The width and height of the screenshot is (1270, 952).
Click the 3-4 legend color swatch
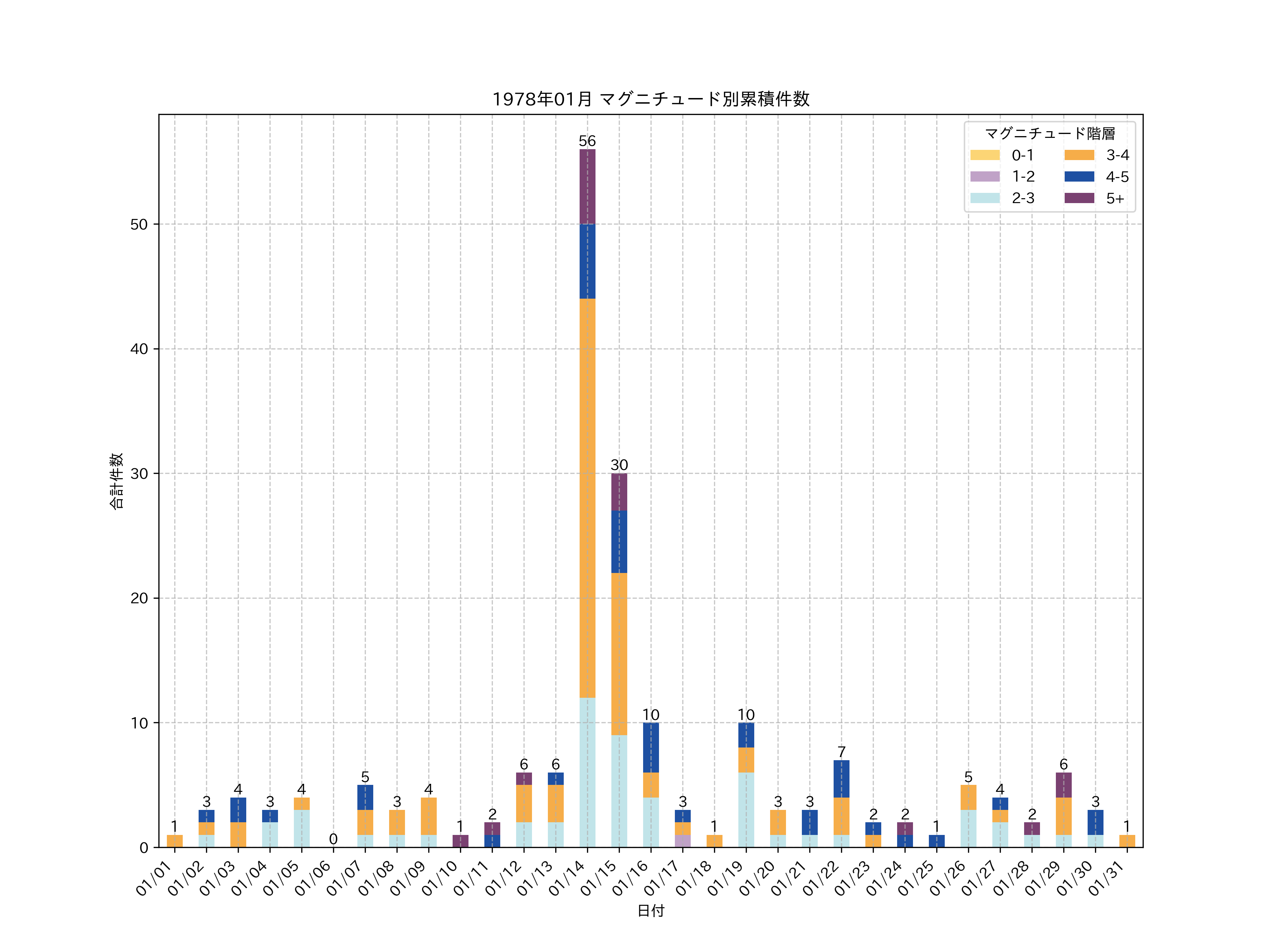(1079, 155)
